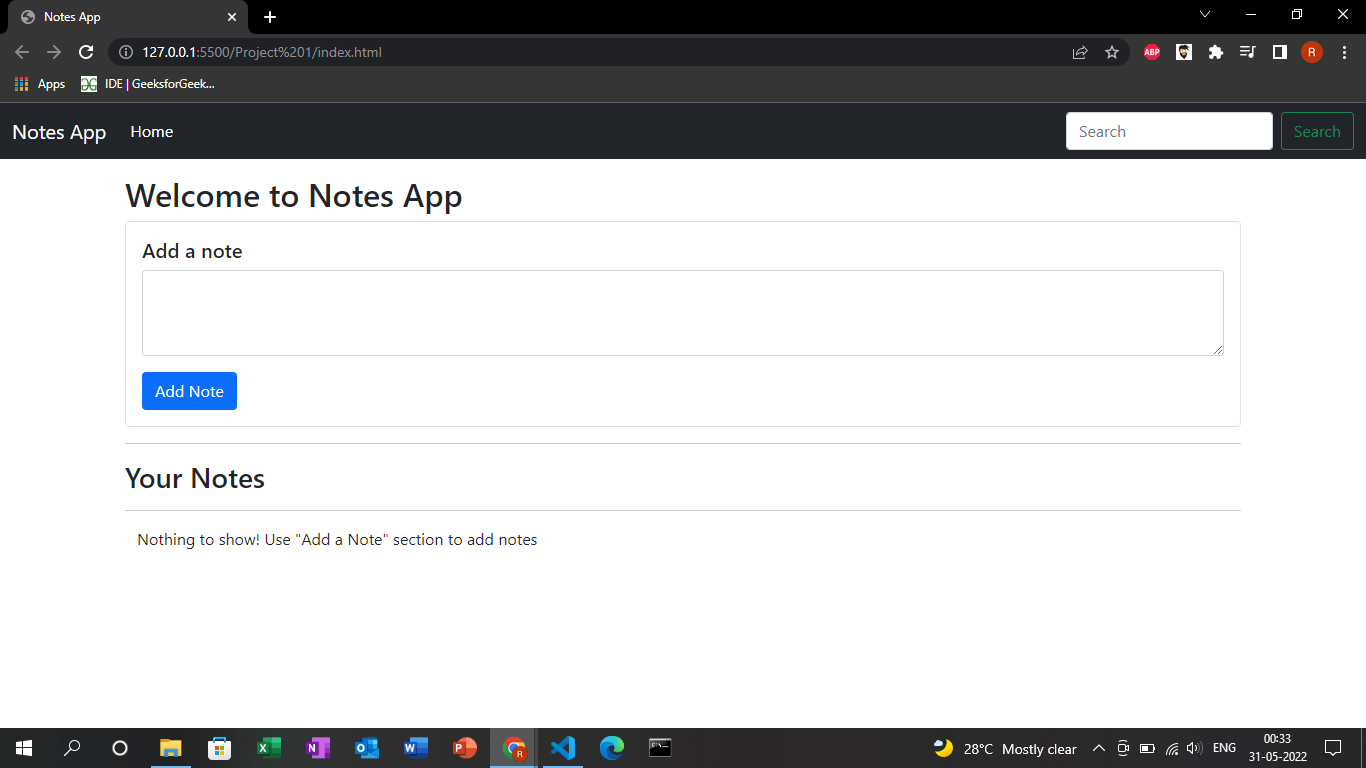1366x768 pixels.
Task: Open Outlook from the taskbar
Action: coord(367,748)
